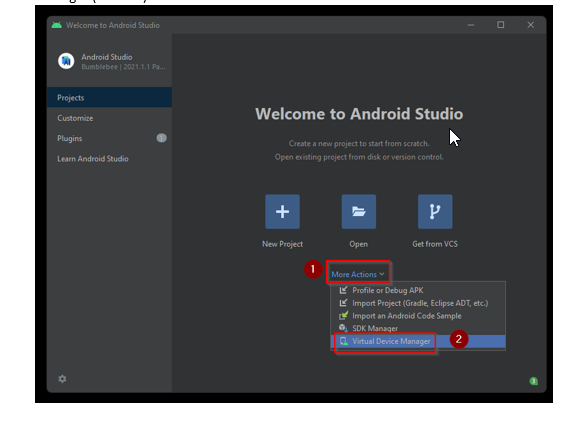Viewport: 583px width, 434px height.
Task: Click the New Project plus icon
Action: [282, 212]
